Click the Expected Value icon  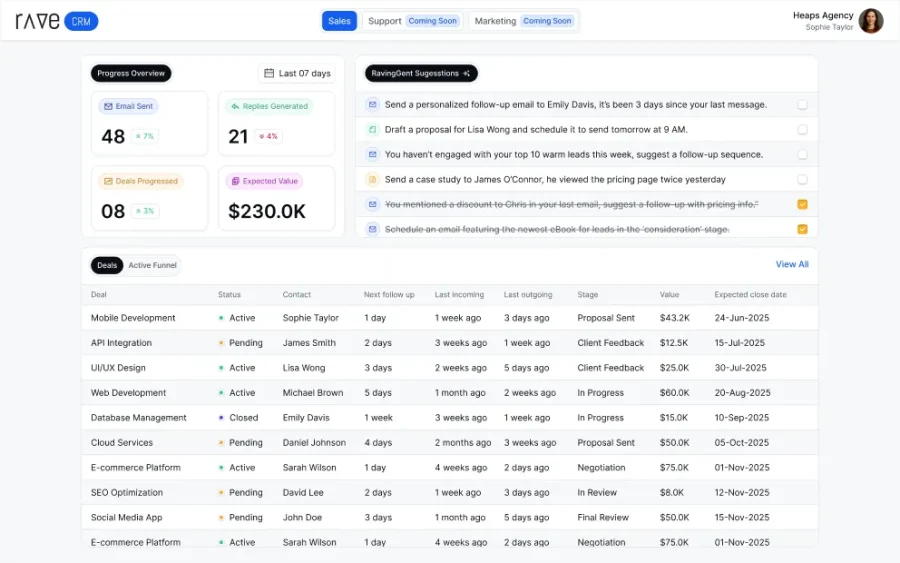pyautogui.click(x=235, y=181)
